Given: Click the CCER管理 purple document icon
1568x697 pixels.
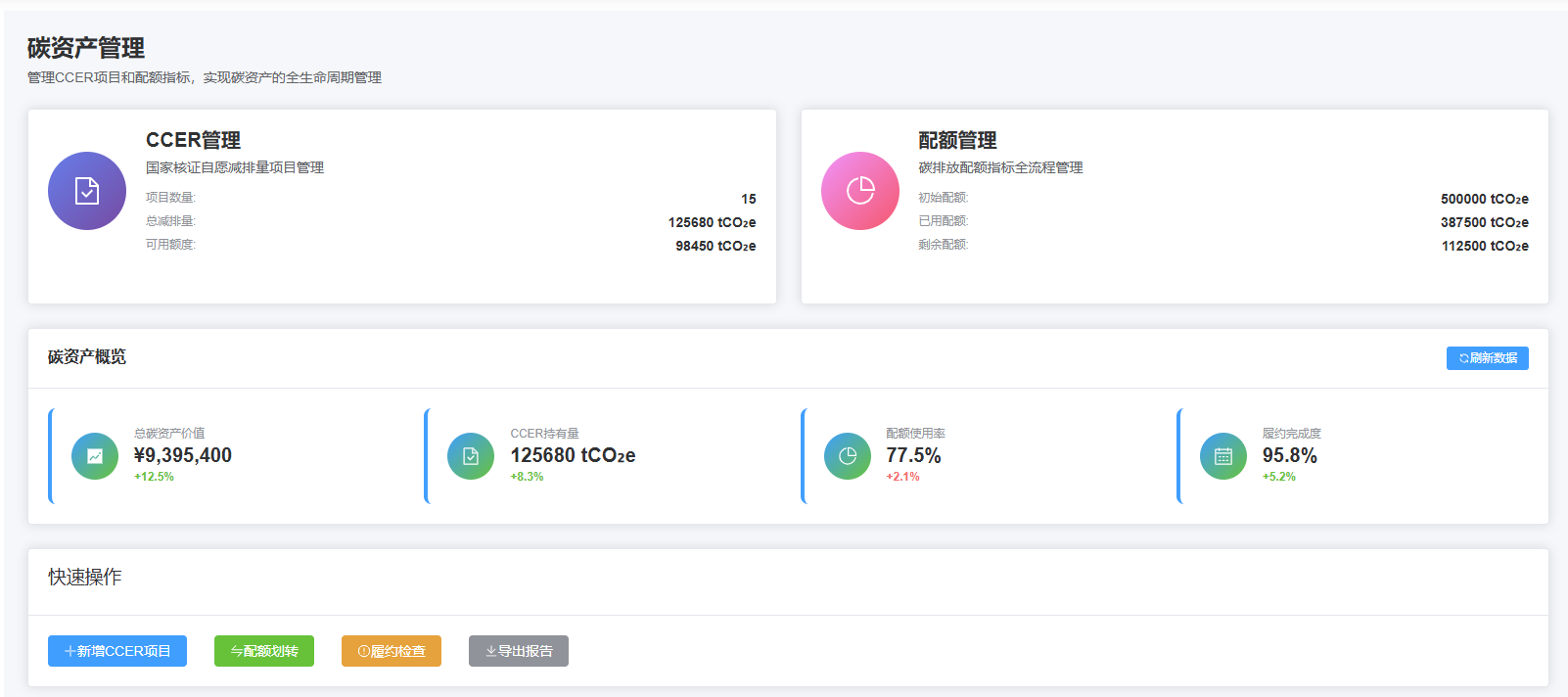Looking at the screenshot, I should coord(87,191).
